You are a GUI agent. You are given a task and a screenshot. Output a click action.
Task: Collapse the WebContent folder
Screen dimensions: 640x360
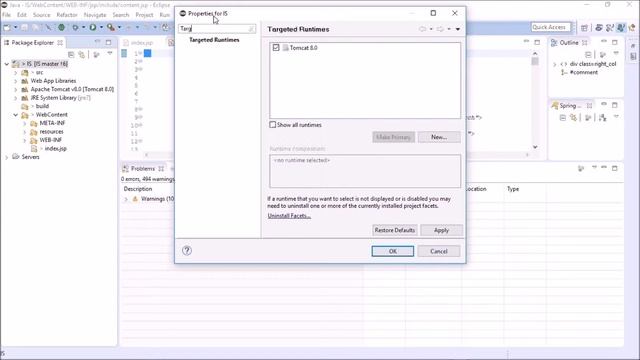click(x=16, y=115)
